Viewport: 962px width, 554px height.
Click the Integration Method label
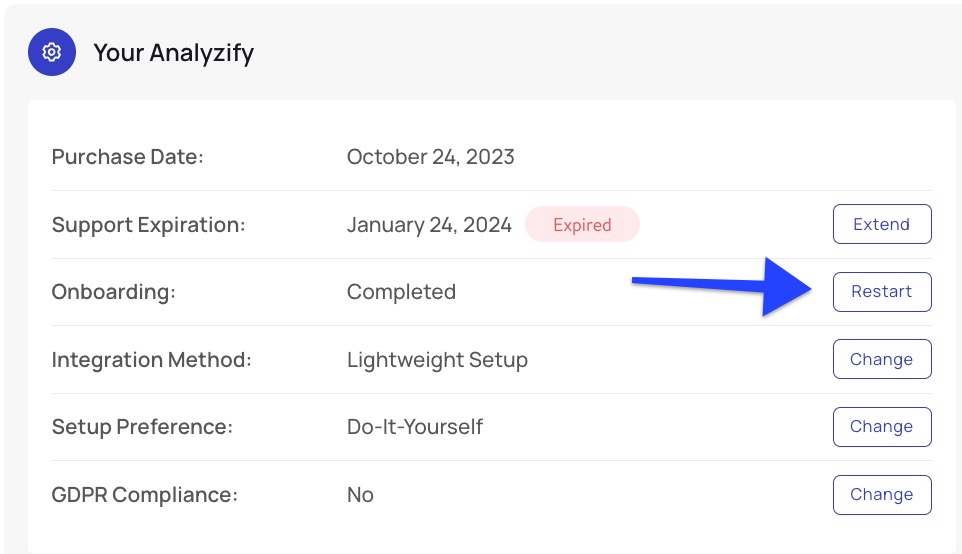[152, 360]
